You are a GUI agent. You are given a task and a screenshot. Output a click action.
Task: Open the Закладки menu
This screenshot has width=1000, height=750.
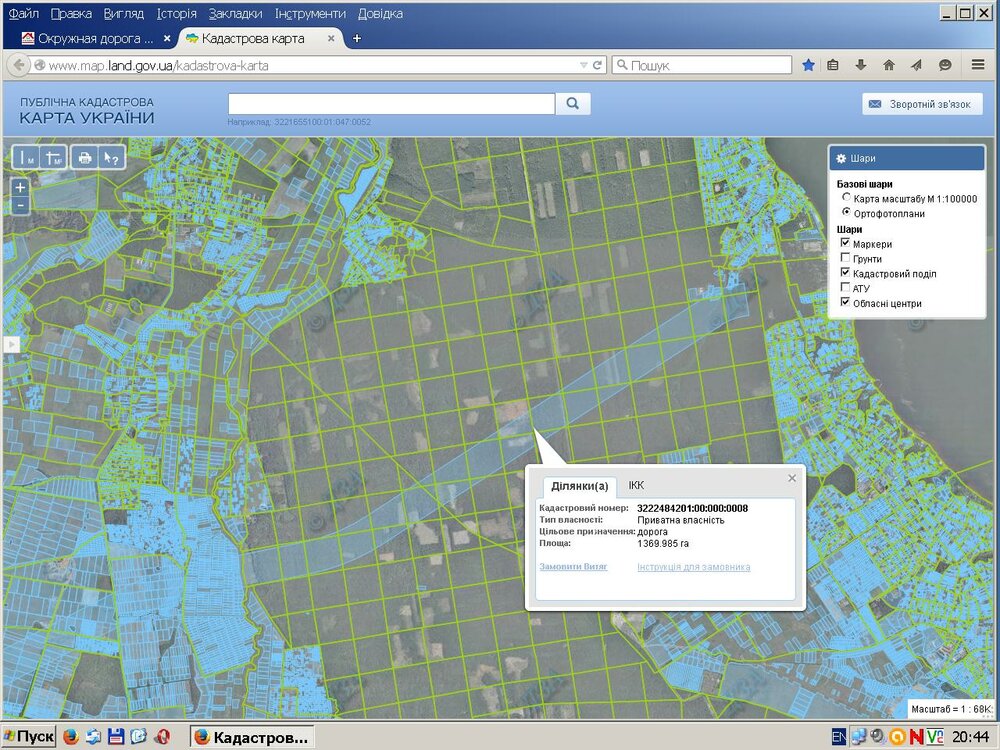click(236, 13)
